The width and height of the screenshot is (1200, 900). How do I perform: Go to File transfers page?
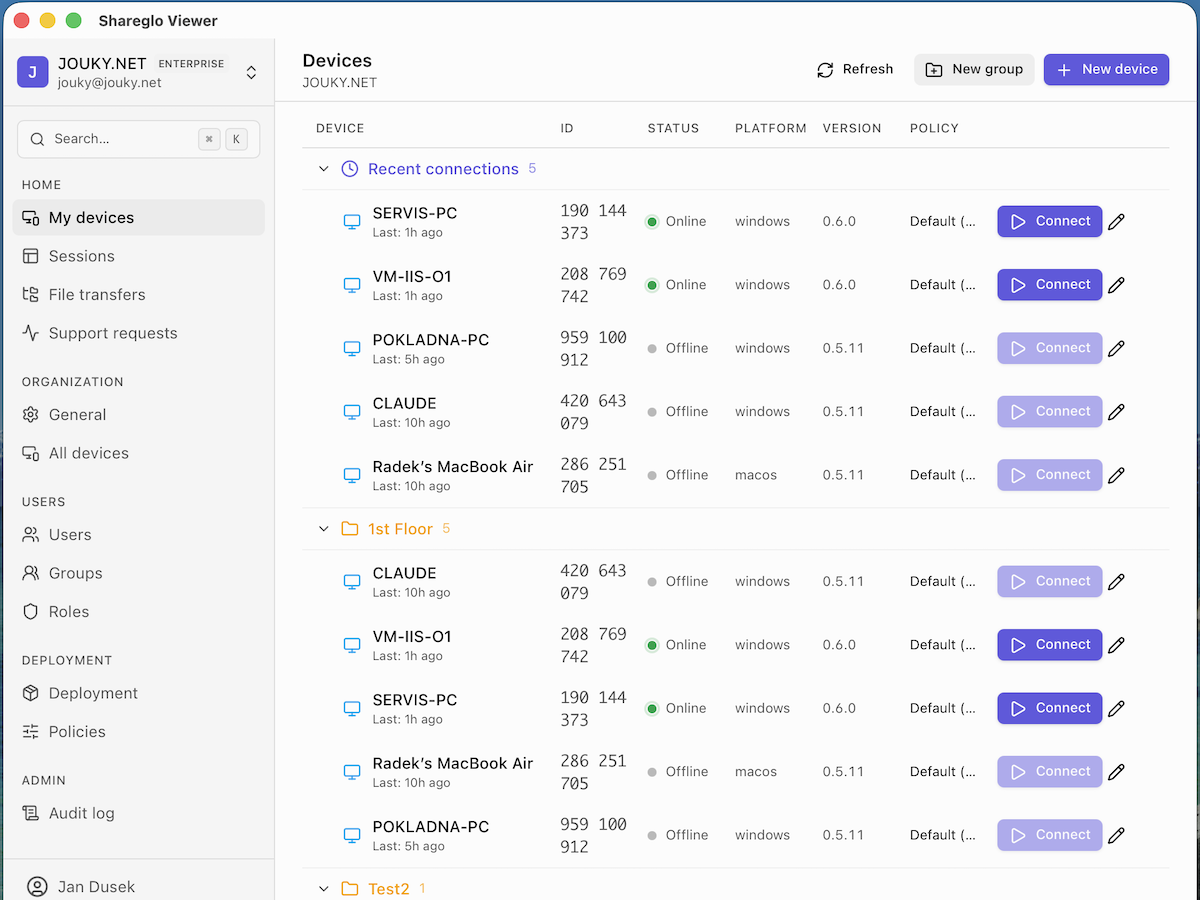[x=138, y=295]
